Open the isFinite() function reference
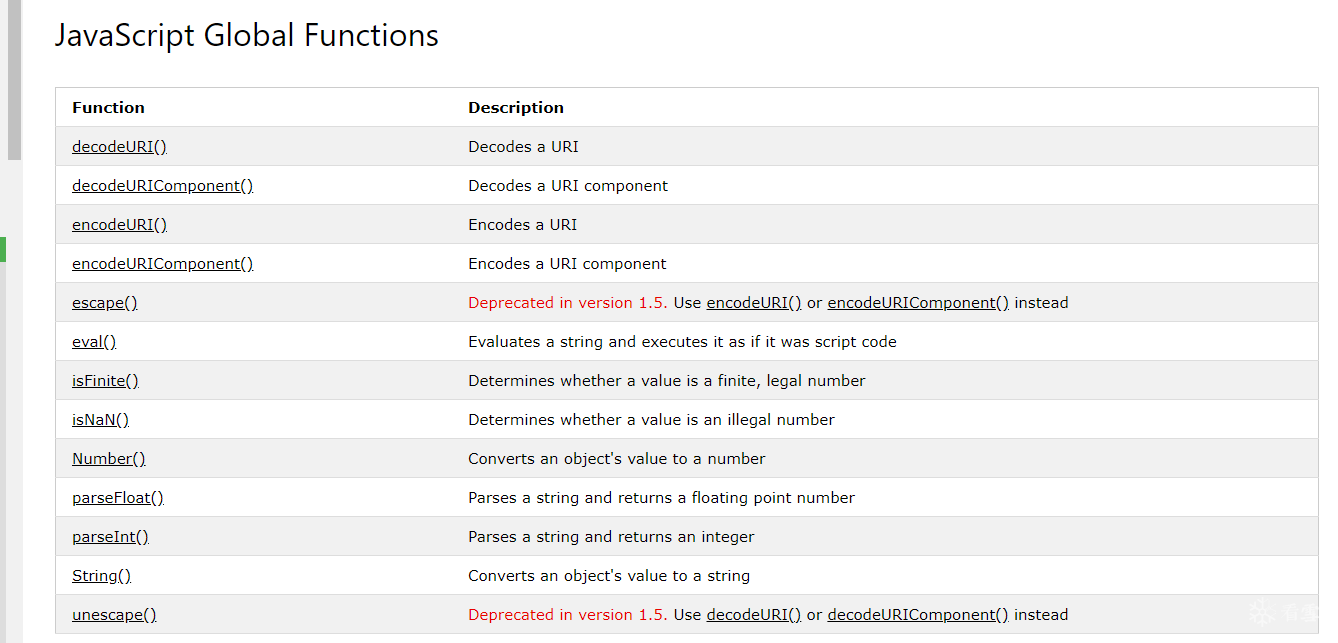Image resolution: width=1338 pixels, height=643 pixels. click(x=105, y=381)
